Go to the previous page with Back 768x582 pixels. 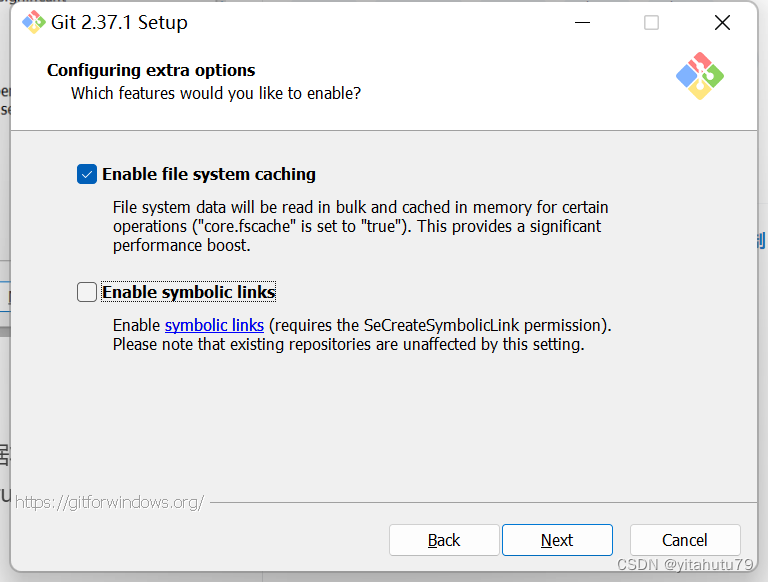click(x=444, y=540)
